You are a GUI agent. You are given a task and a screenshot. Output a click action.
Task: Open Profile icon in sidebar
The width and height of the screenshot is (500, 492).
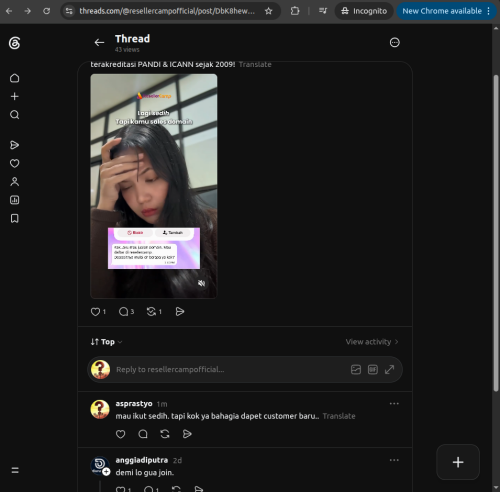click(14, 182)
